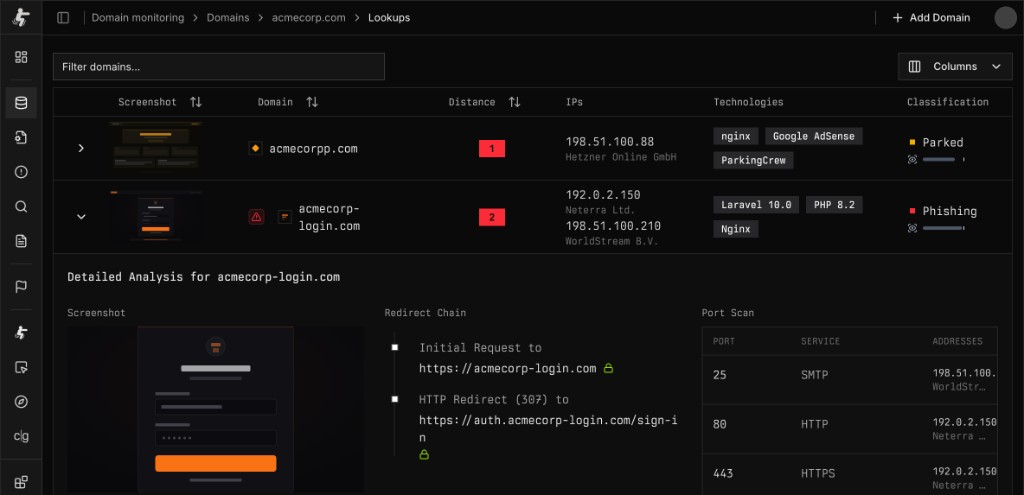The height and width of the screenshot is (495, 1024).
Task: Click the small runner icon in lower sidebar
Action: point(21,332)
